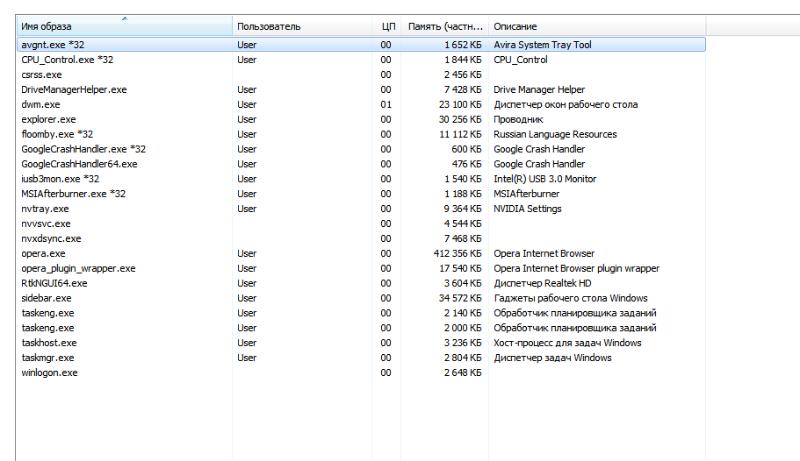This screenshot has width=800, height=461.
Task: Select the iusb3mon.exe *32 process
Action: click(62, 179)
